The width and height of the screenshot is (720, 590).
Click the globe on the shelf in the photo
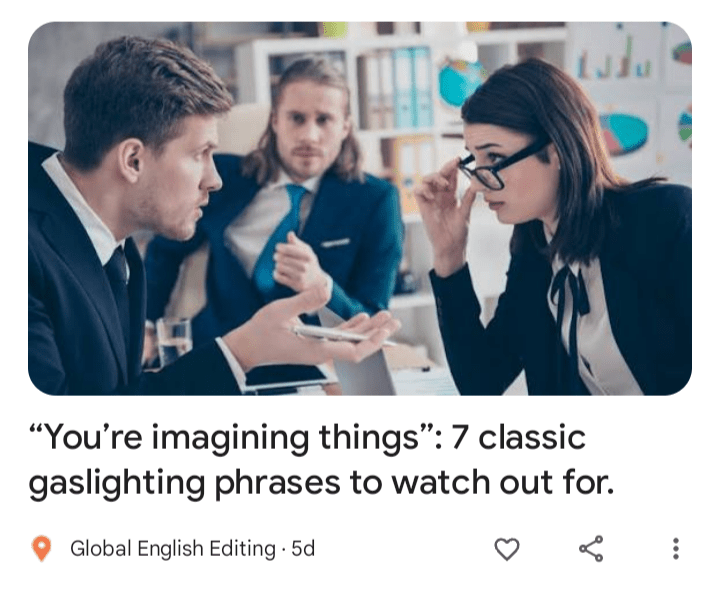tap(460, 83)
